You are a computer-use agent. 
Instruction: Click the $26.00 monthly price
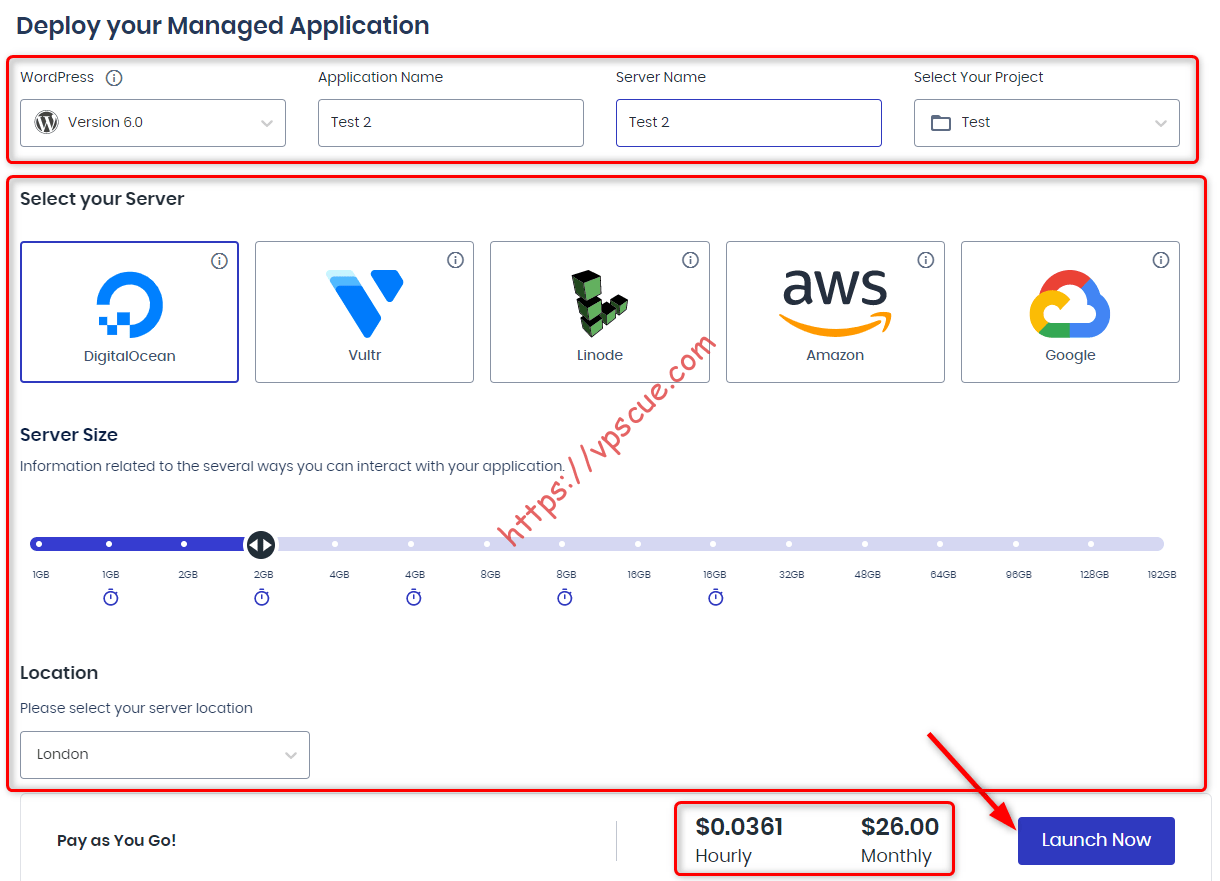pyautogui.click(x=900, y=827)
